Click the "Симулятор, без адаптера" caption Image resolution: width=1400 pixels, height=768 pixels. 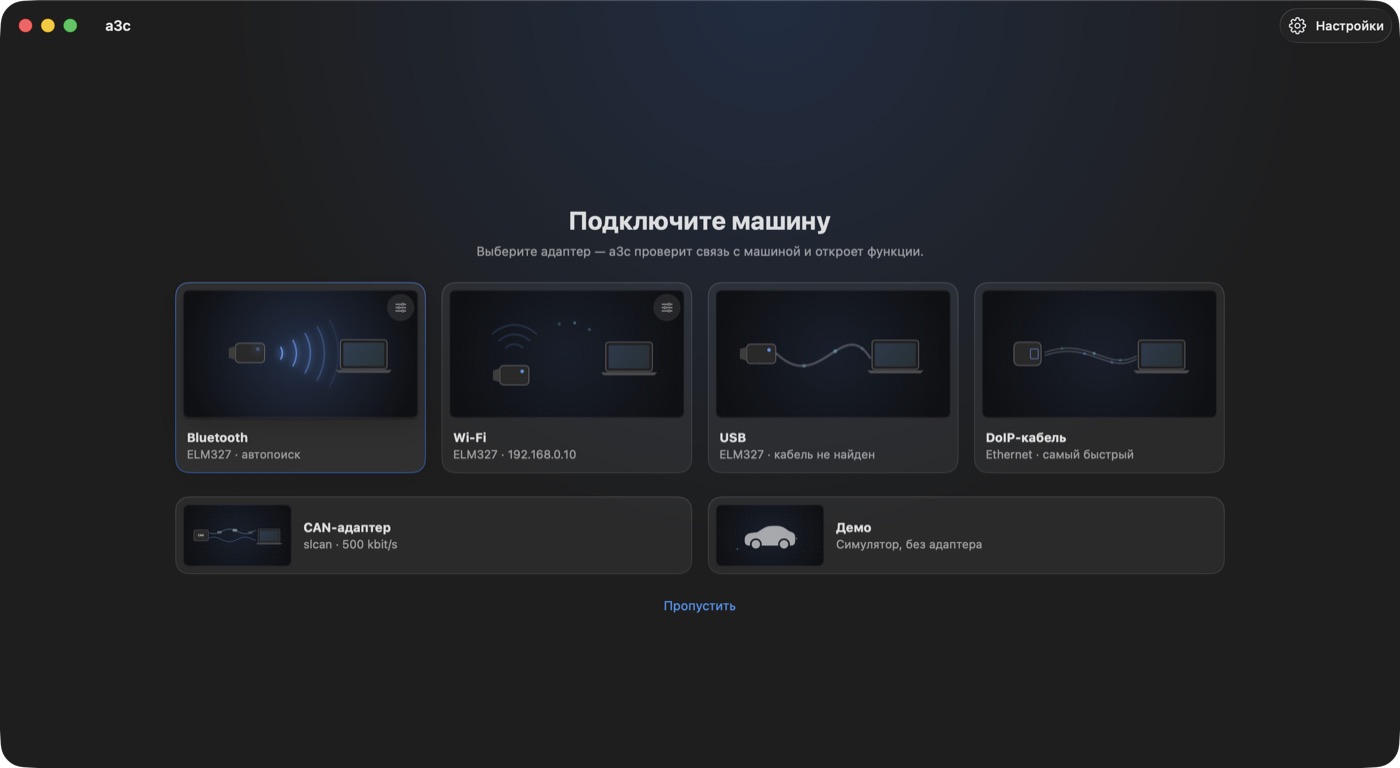tap(909, 545)
